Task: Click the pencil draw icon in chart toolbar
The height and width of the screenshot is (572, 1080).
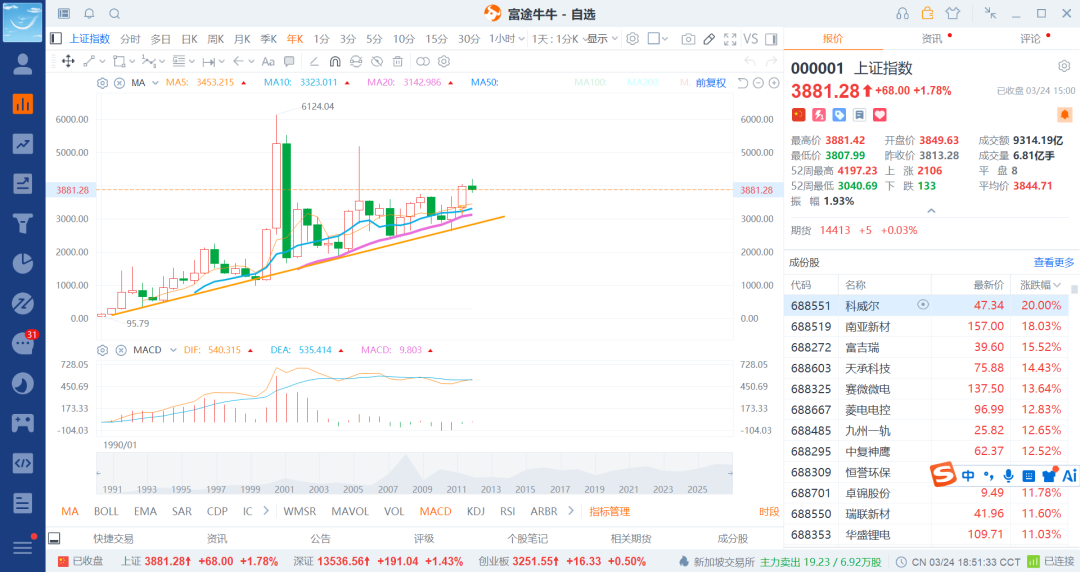Action: tap(709, 39)
